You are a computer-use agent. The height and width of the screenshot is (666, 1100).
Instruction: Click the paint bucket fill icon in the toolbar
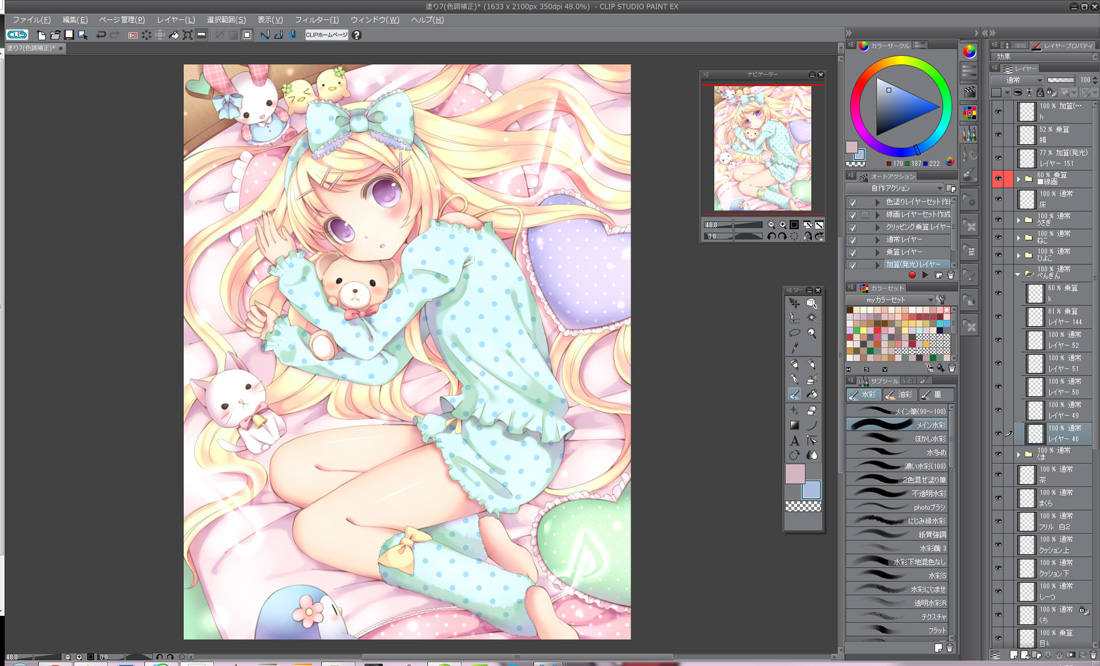pos(174,34)
